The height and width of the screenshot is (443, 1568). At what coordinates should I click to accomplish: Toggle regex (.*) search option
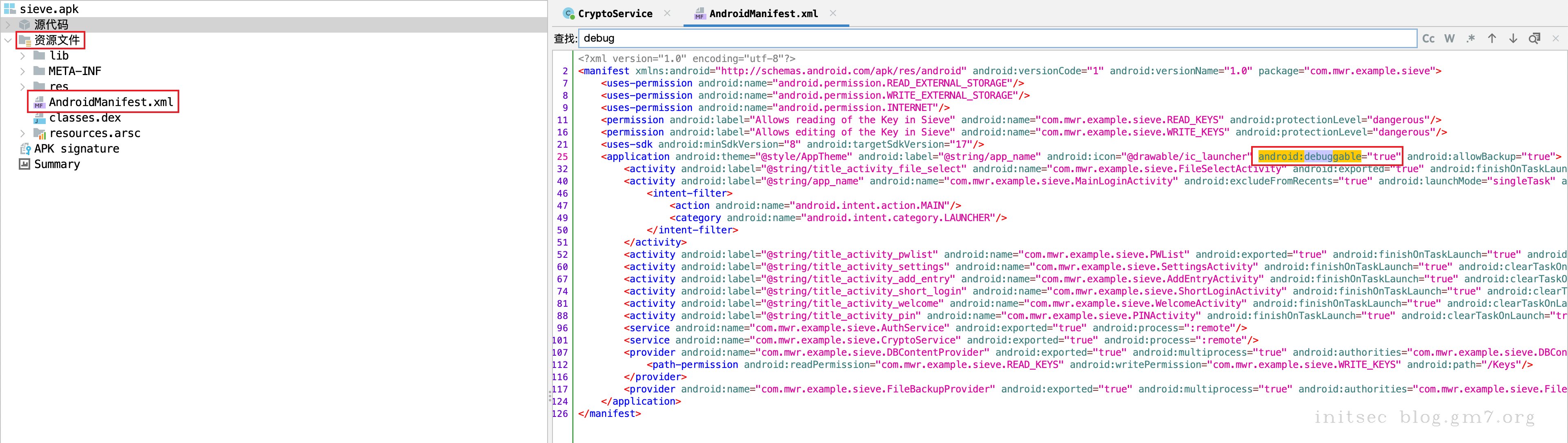[x=1470, y=38]
